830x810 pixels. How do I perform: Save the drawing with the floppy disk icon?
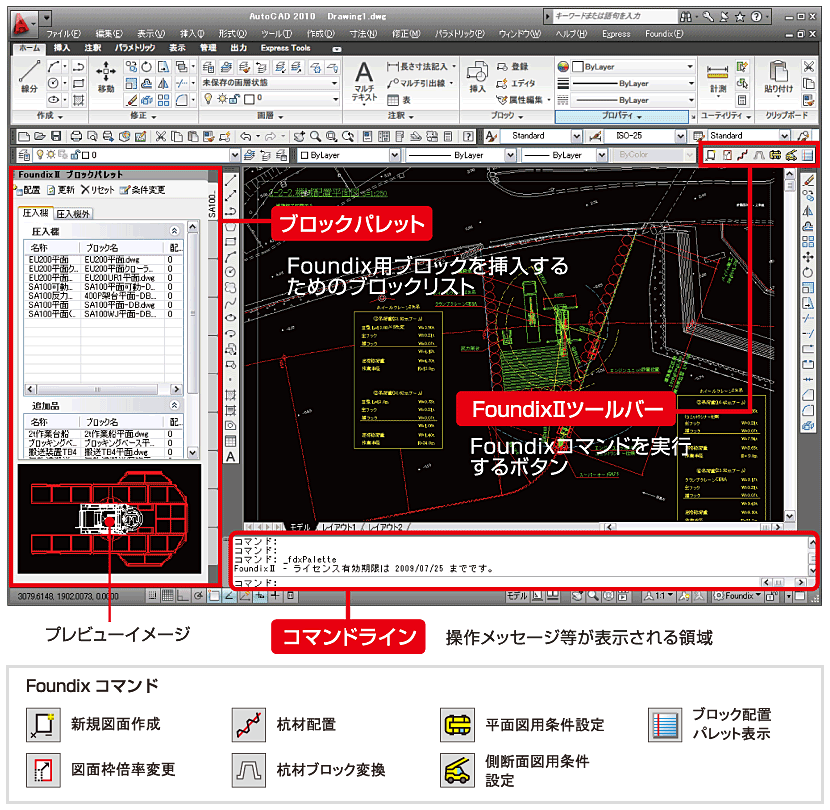coord(56,136)
